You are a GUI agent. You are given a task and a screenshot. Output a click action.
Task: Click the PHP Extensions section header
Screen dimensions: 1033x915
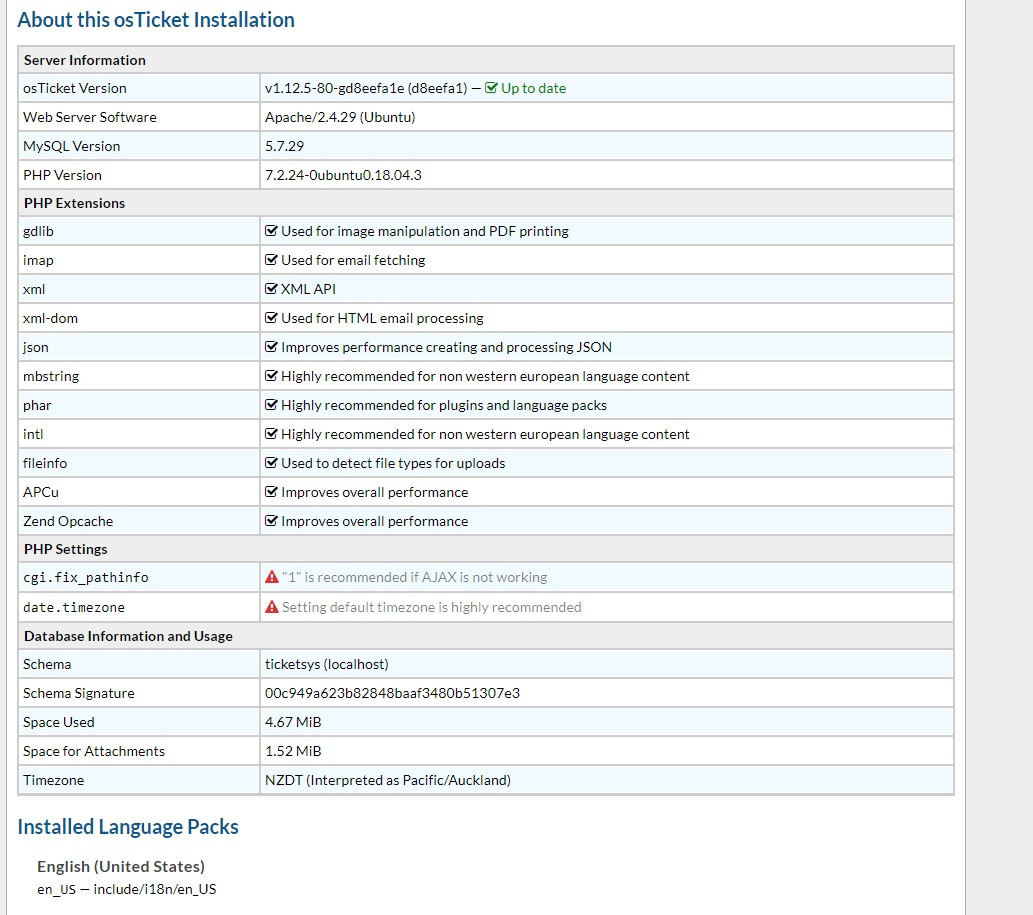[x=75, y=203]
